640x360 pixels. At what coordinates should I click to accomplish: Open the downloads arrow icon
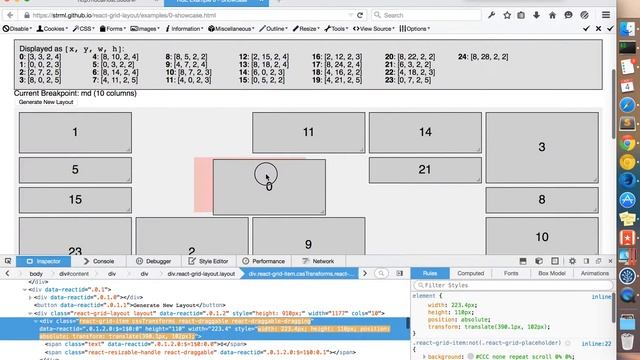pos(536,15)
